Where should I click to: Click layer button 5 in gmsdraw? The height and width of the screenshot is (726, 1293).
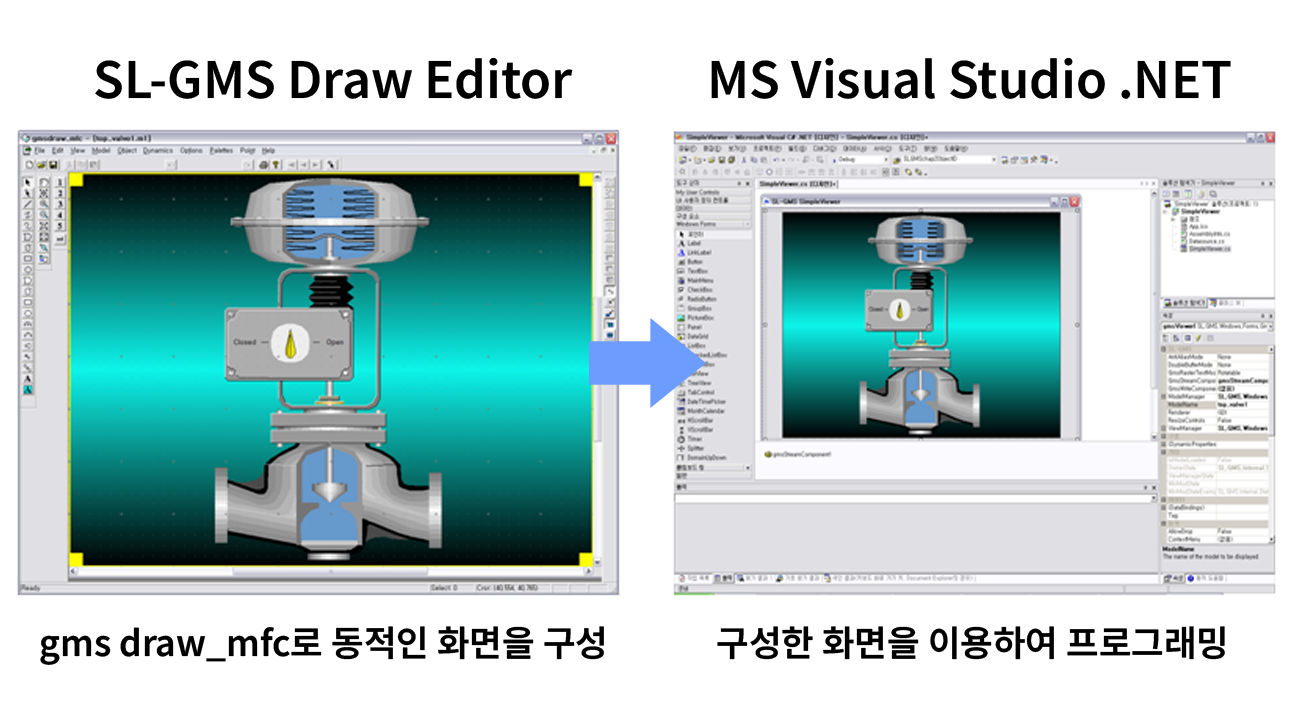point(60,226)
